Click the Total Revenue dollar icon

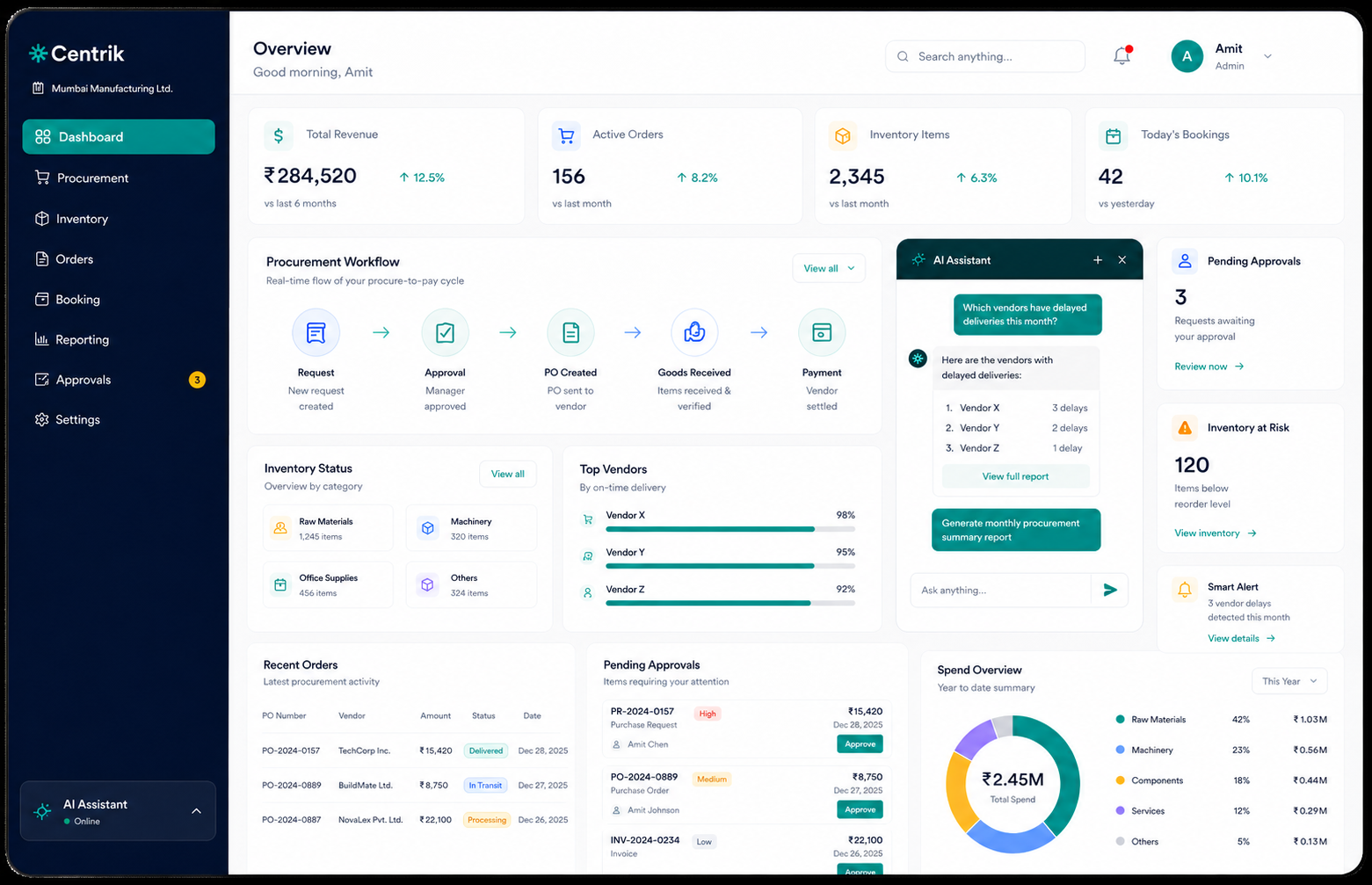coord(279,135)
